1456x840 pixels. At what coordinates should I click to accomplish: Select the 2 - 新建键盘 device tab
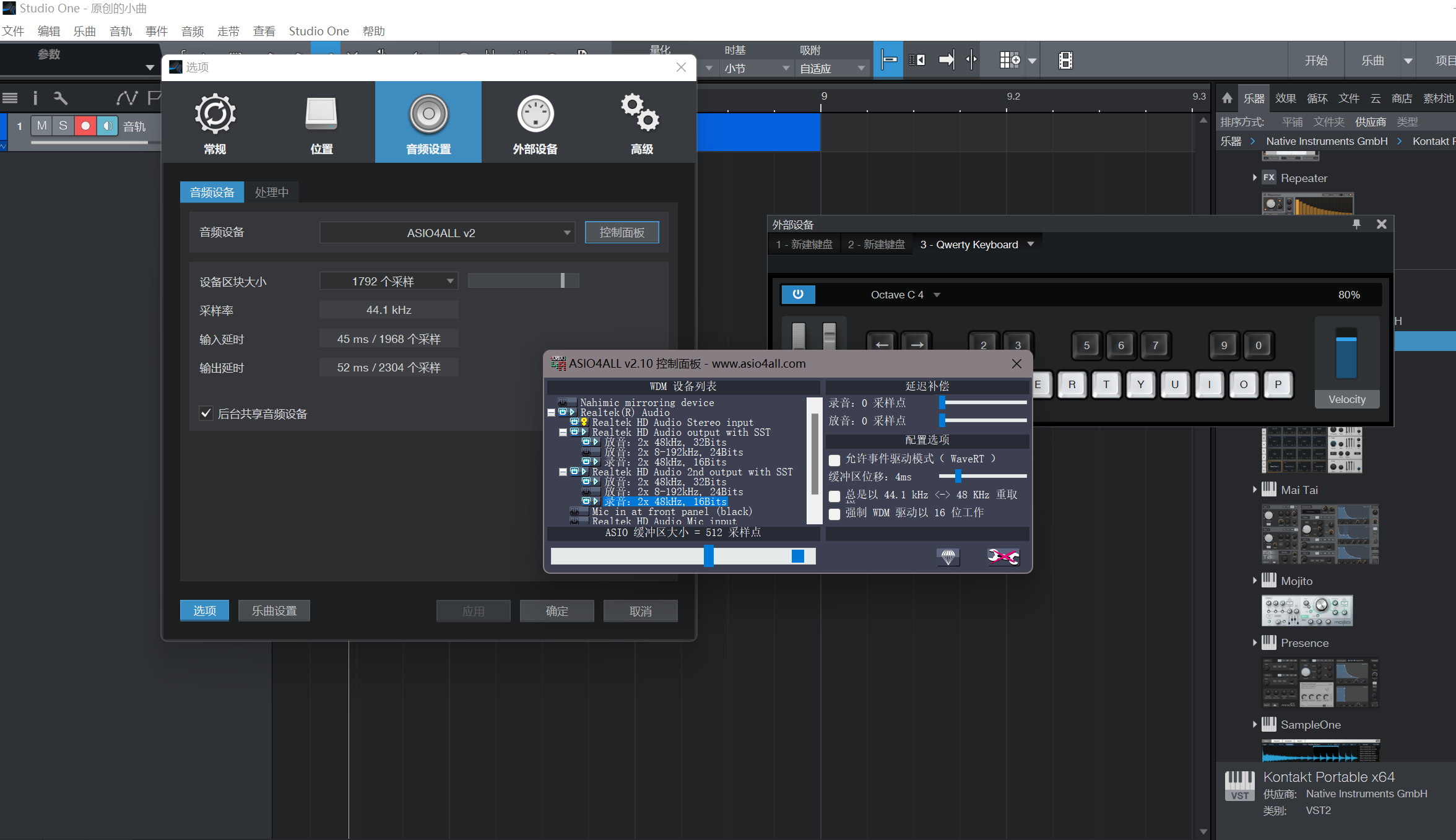[876, 244]
